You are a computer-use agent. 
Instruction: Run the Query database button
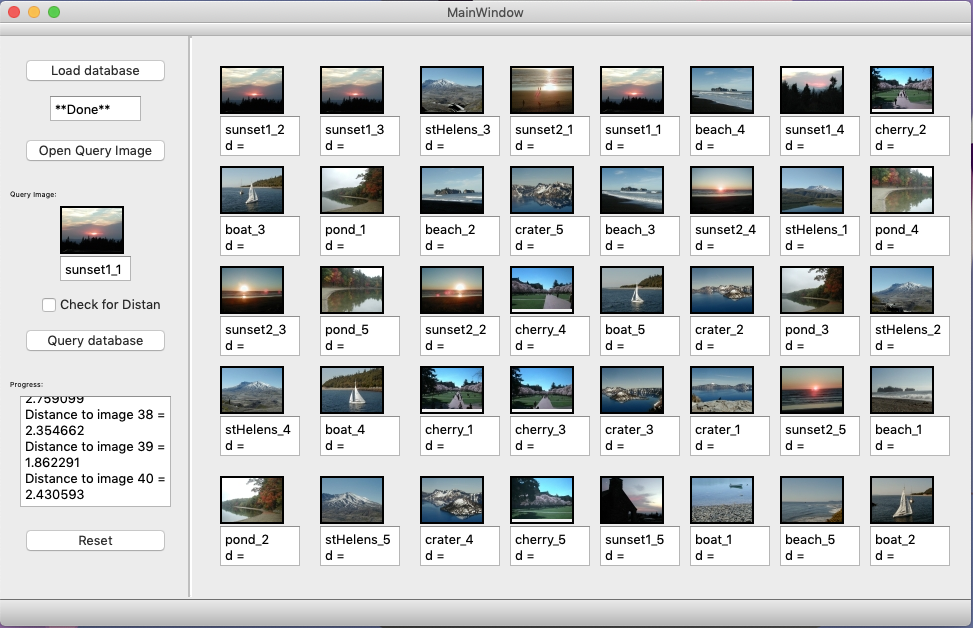pyautogui.click(x=95, y=341)
